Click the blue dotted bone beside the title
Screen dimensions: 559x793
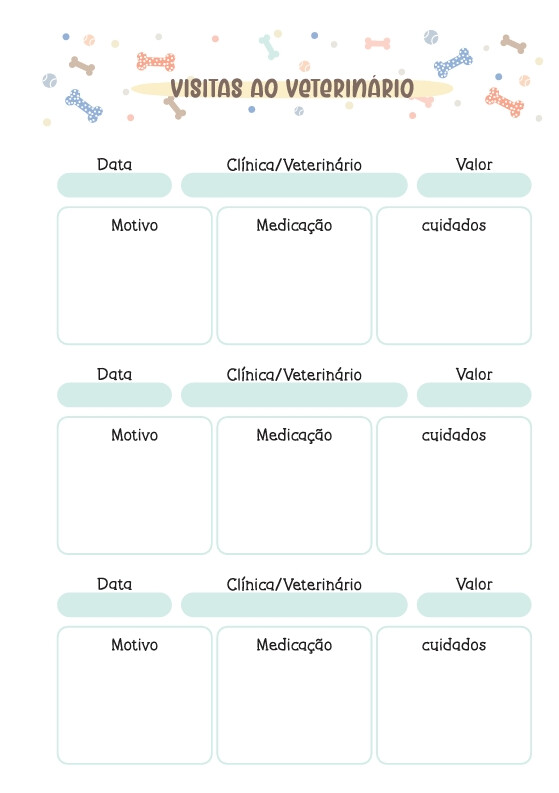453,63
